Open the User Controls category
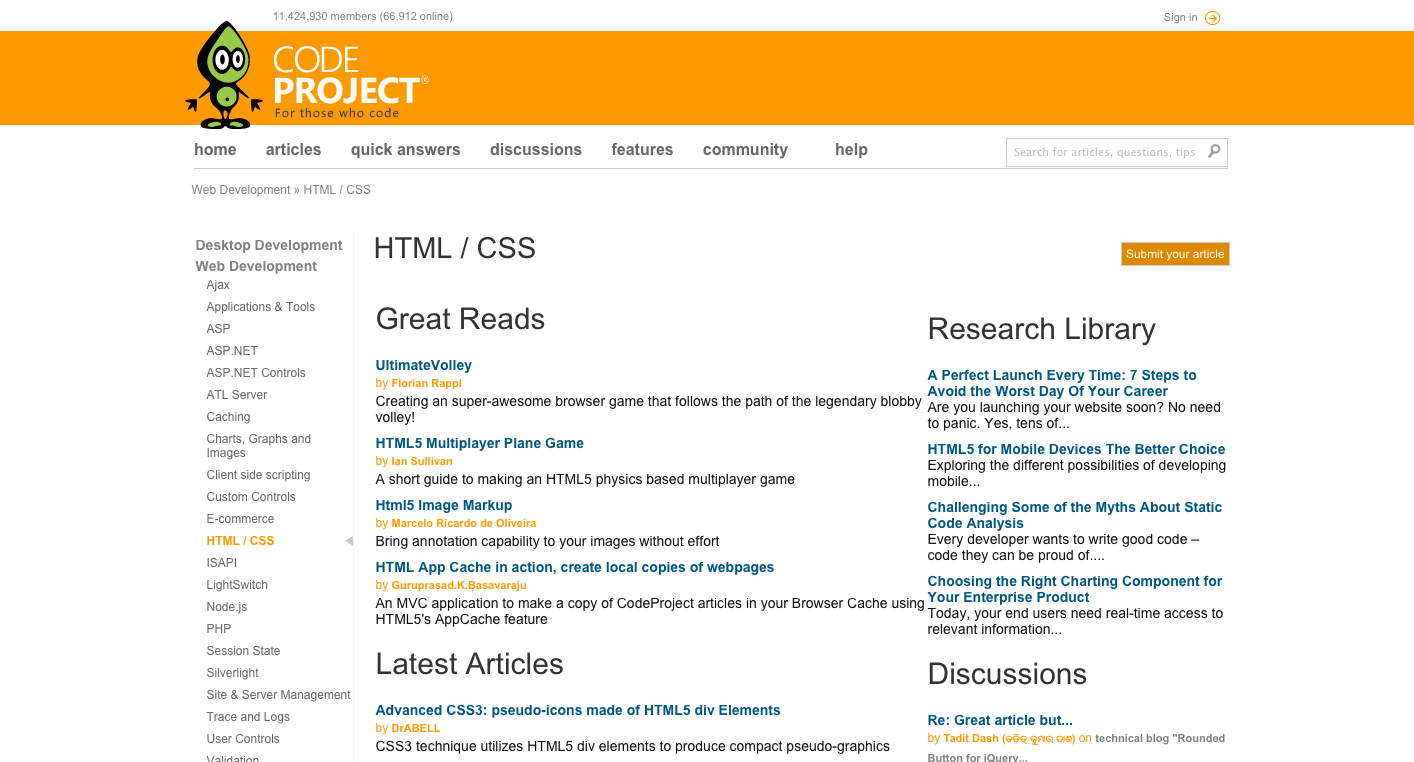The image size is (1414, 762). pos(243,739)
